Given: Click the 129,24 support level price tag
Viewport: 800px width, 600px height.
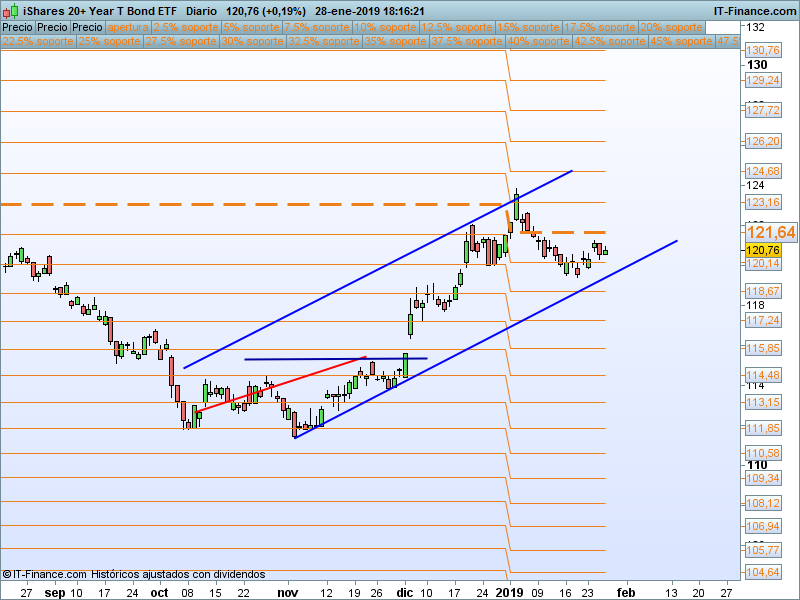Looking at the screenshot, I should point(763,80).
